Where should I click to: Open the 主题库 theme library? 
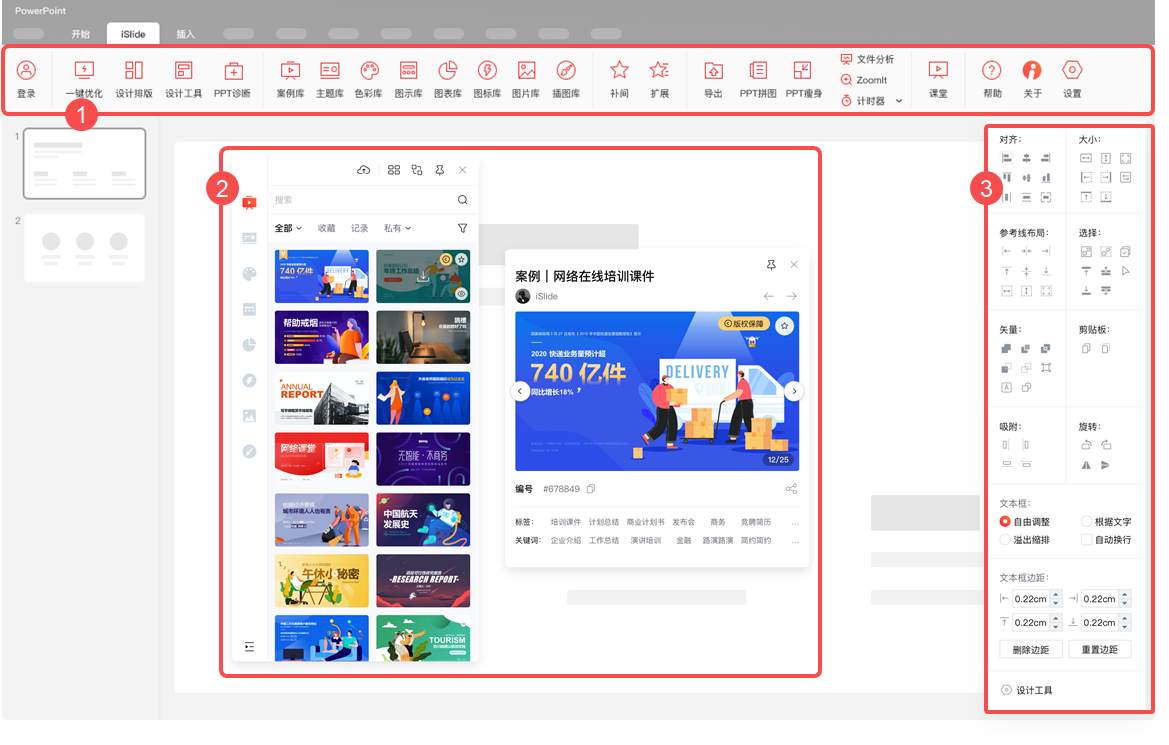330,79
